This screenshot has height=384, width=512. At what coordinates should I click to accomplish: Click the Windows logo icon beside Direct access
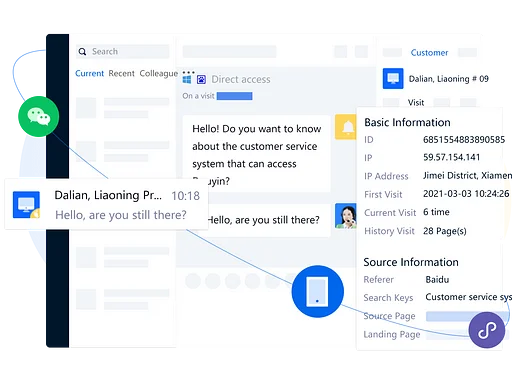point(187,79)
